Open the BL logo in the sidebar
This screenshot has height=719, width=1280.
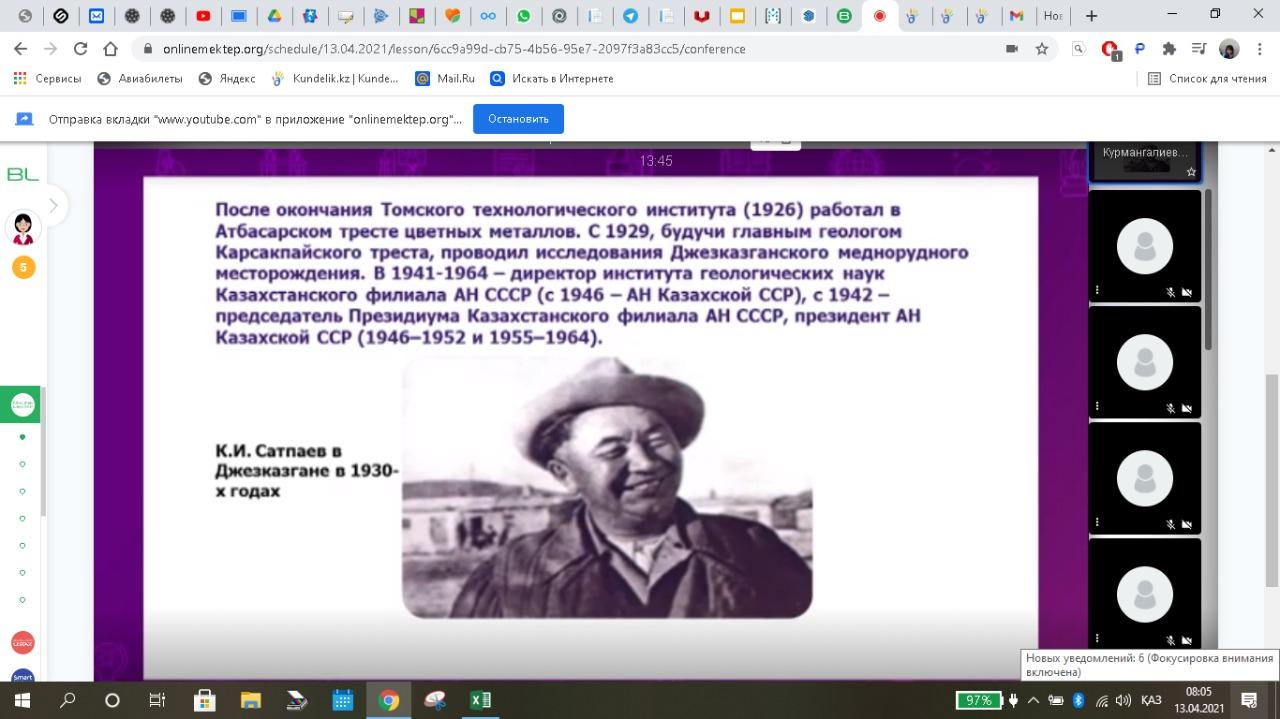point(22,174)
